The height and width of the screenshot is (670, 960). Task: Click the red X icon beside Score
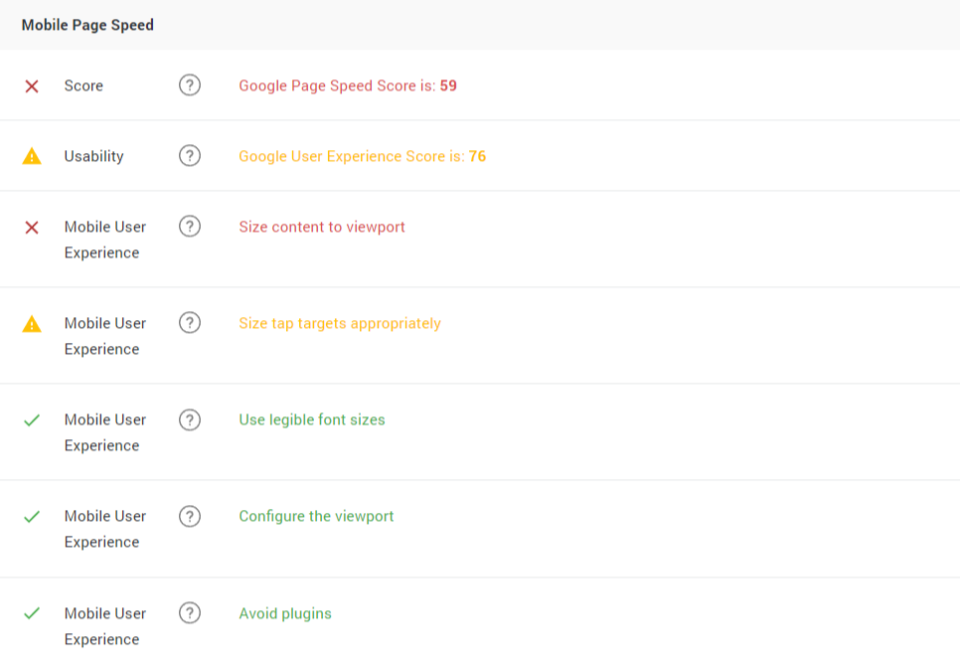point(31,86)
